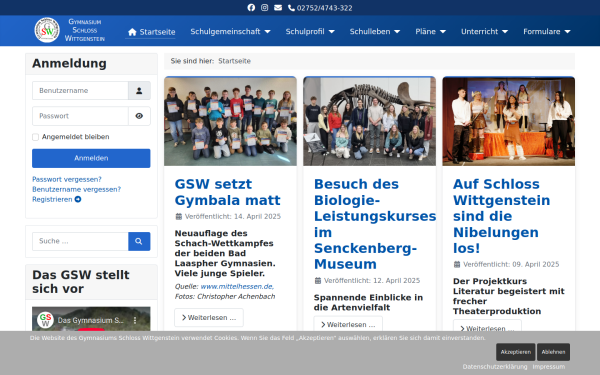The width and height of the screenshot is (600, 375).
Task: Click the Spannende Einblicke in die Artenvielfalt text
Action: point(368,303)
